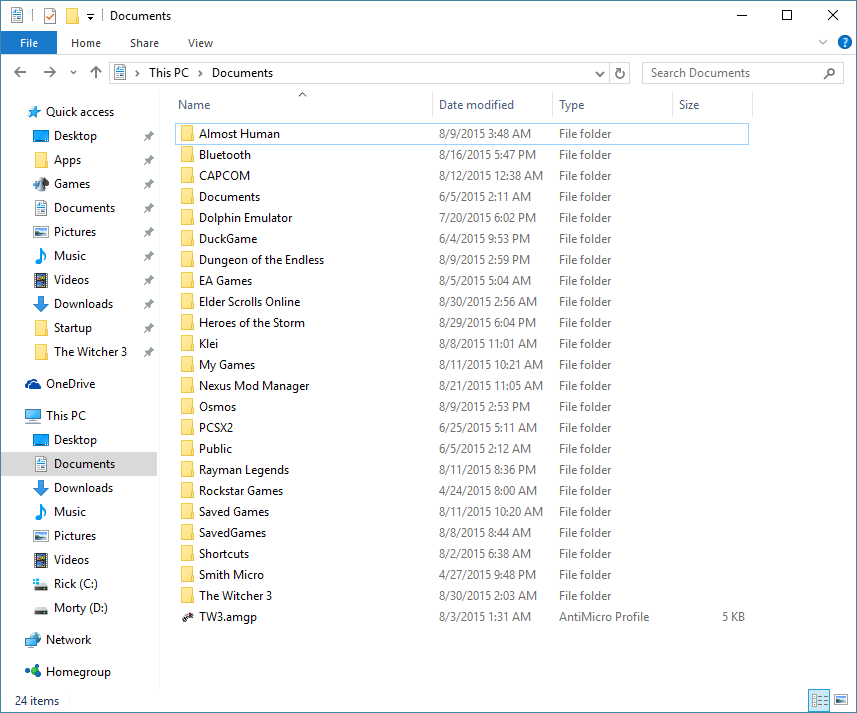The image size is (857, 713).
Task: Click the Downloads arrow icon under Quick access
Action: coord(41,304)
